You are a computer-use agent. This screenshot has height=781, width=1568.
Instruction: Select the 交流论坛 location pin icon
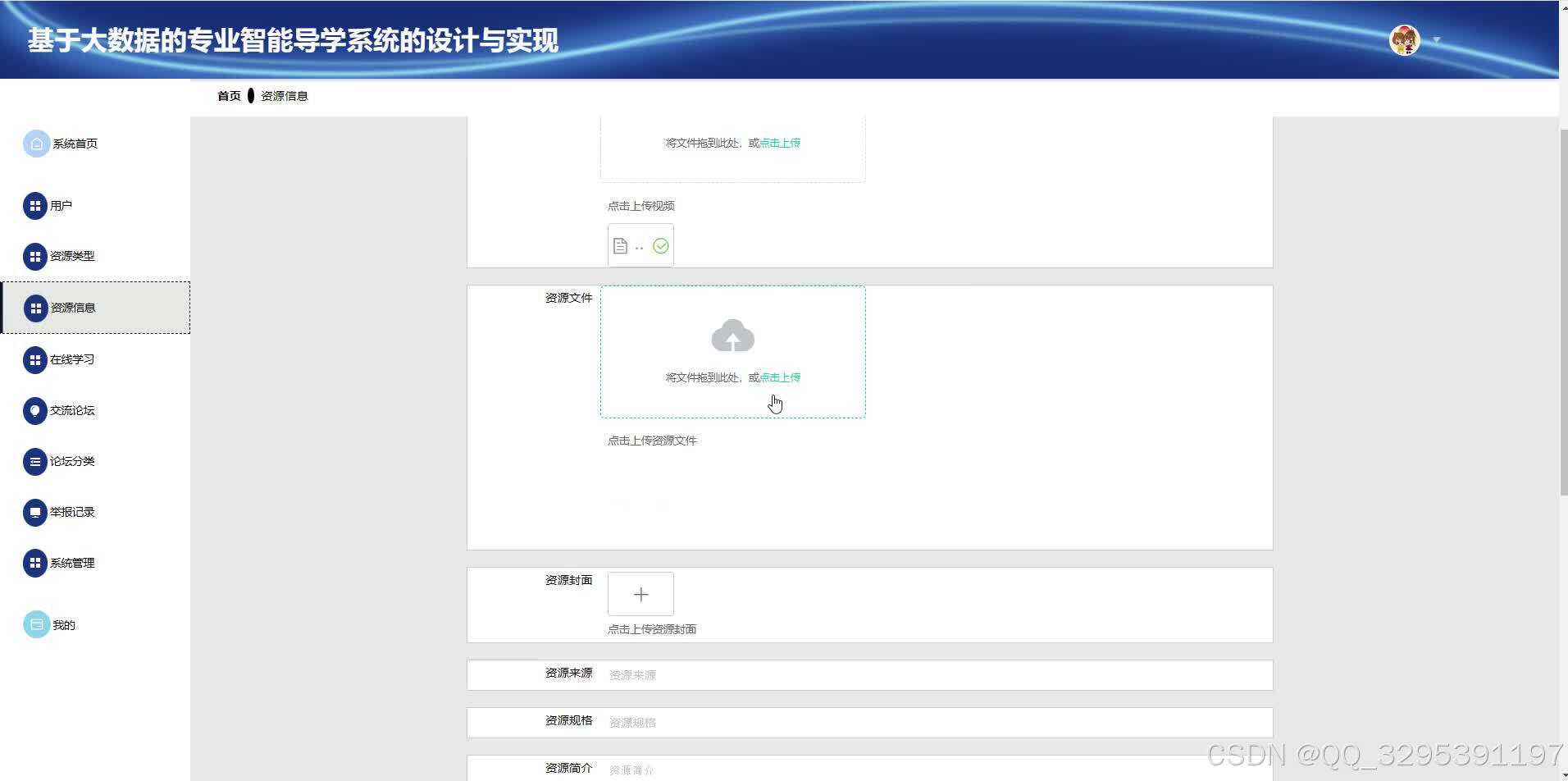[x=35, y=410]
